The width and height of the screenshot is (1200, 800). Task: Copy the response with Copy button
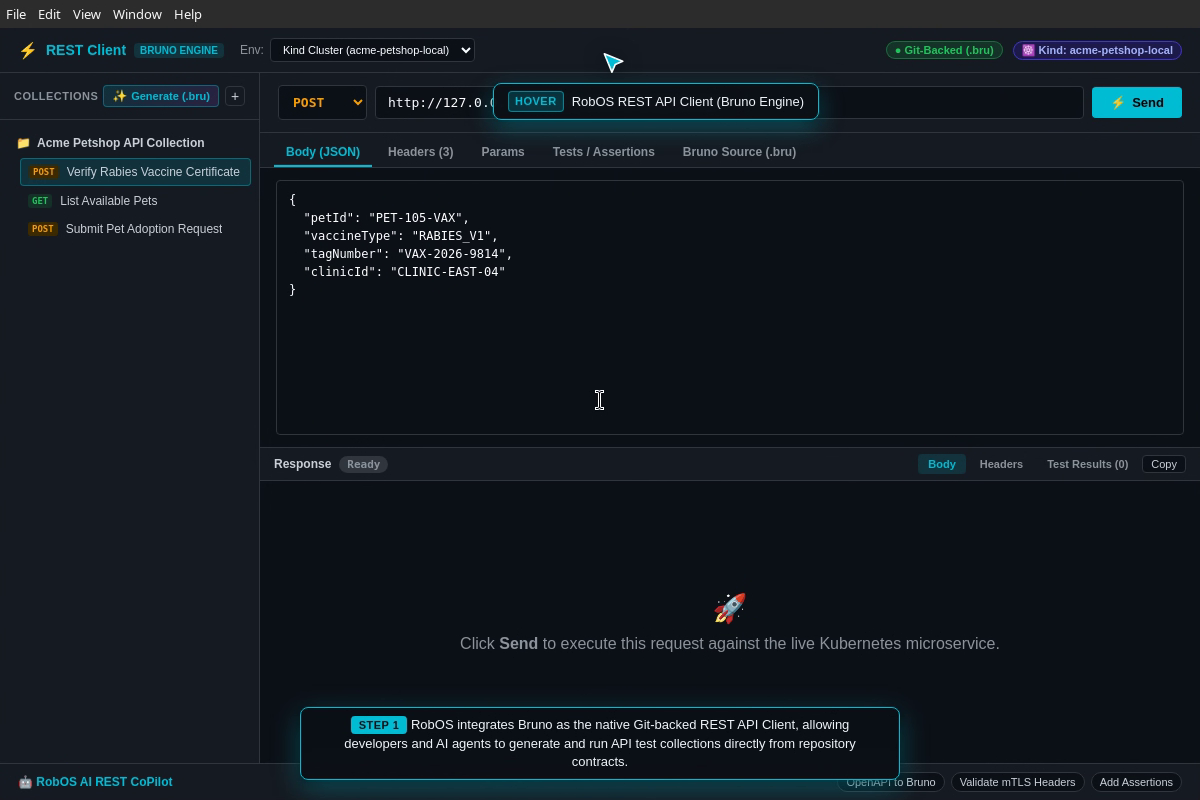tap(1164, 464)
